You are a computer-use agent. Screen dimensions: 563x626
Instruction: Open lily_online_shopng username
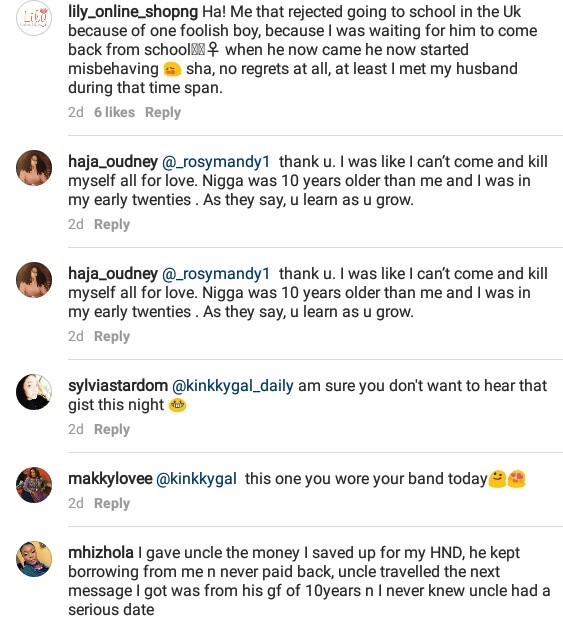[x=133, y=12]
